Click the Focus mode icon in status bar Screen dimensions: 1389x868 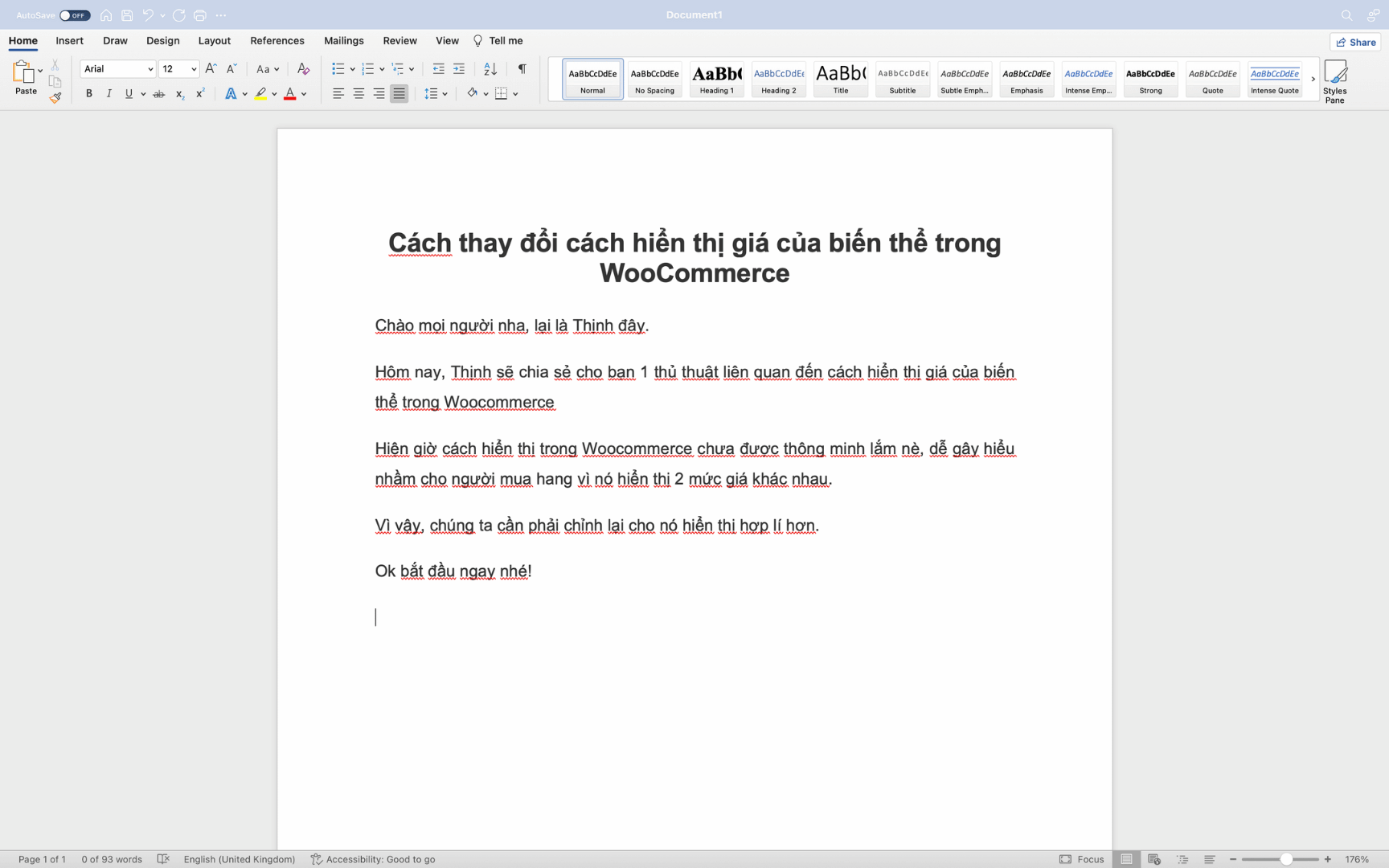click(1065, 859)
